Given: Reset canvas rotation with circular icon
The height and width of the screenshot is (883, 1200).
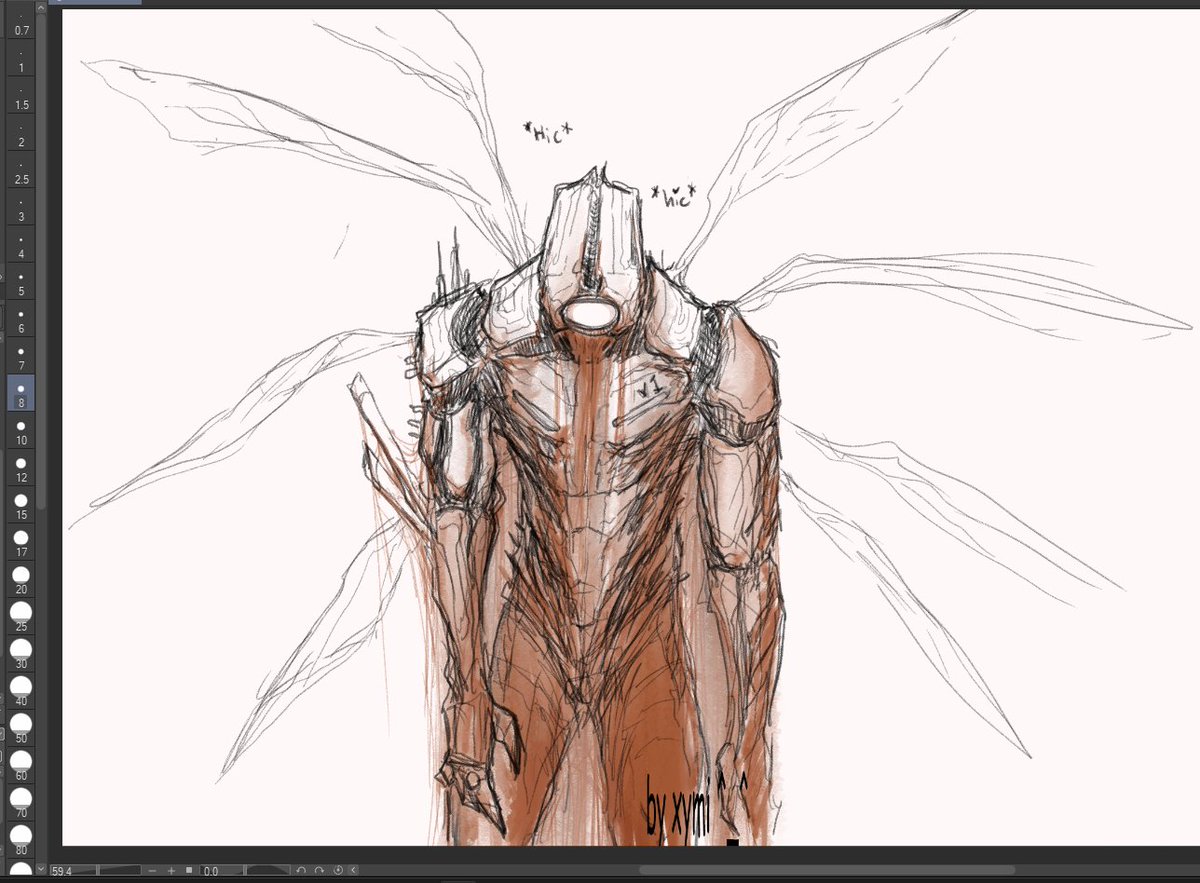Looking at the screenshot, I should (338, 871).
